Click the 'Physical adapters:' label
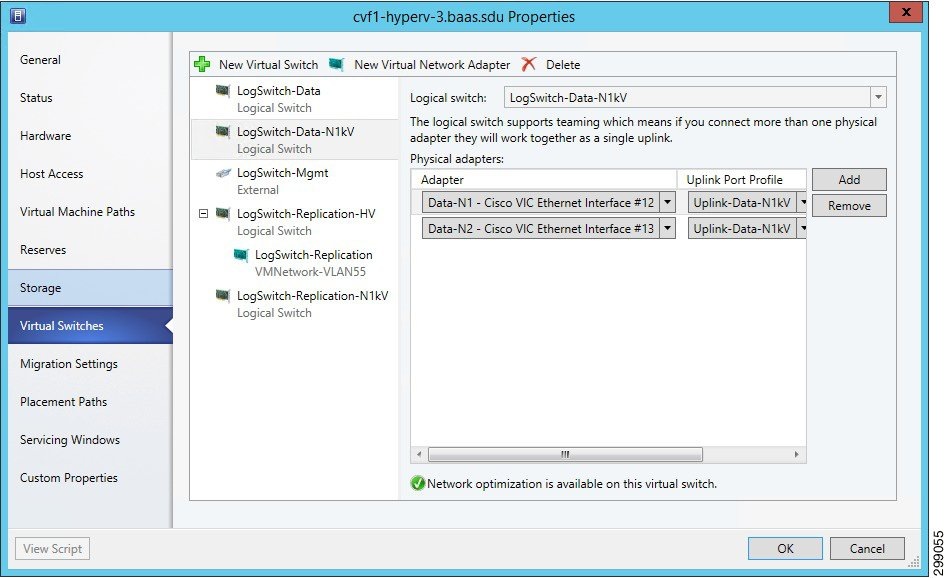This screenshot has height=578, width=945. point(457,159)
